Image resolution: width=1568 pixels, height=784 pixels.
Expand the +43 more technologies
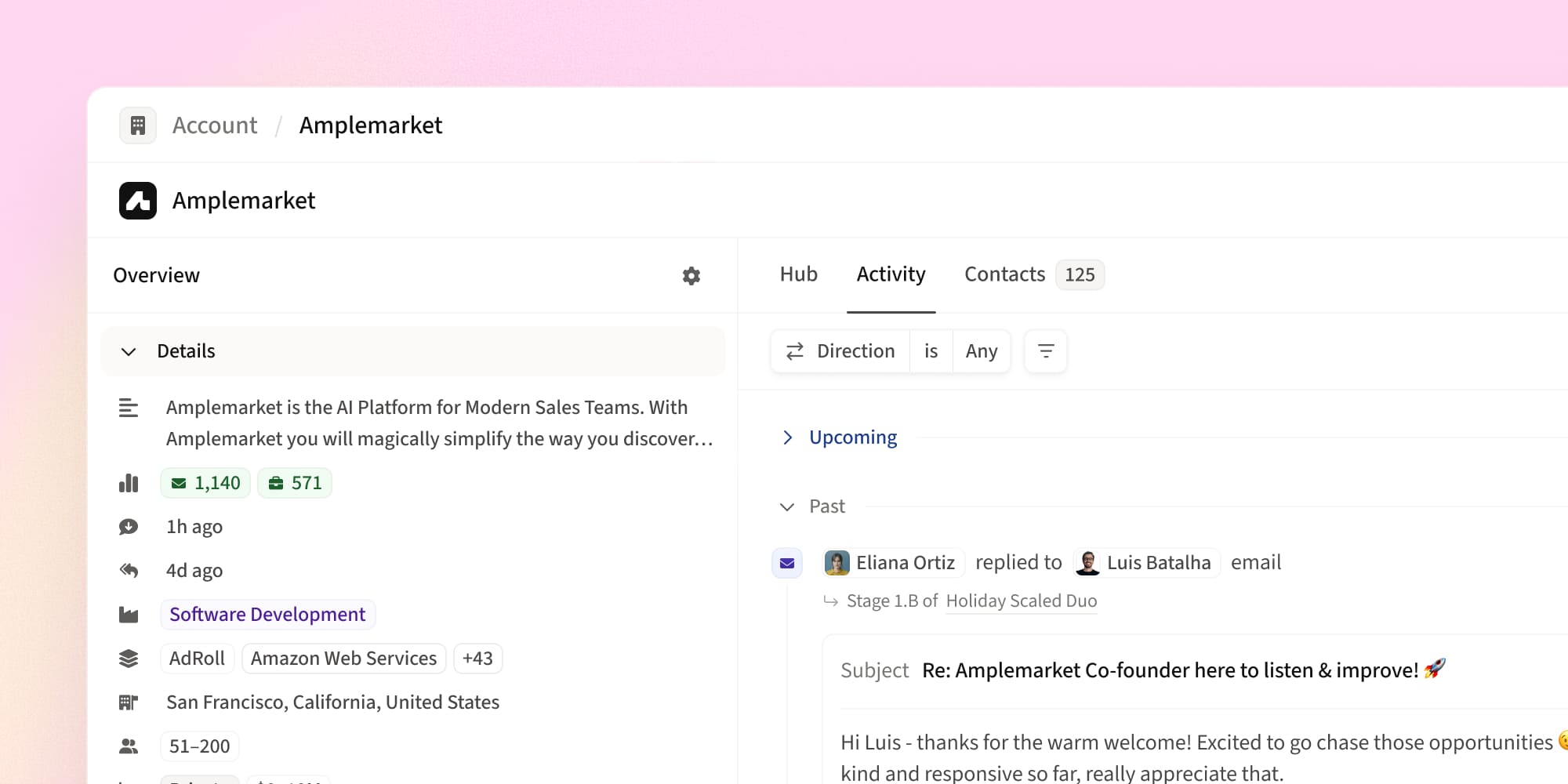coord(477,659)
